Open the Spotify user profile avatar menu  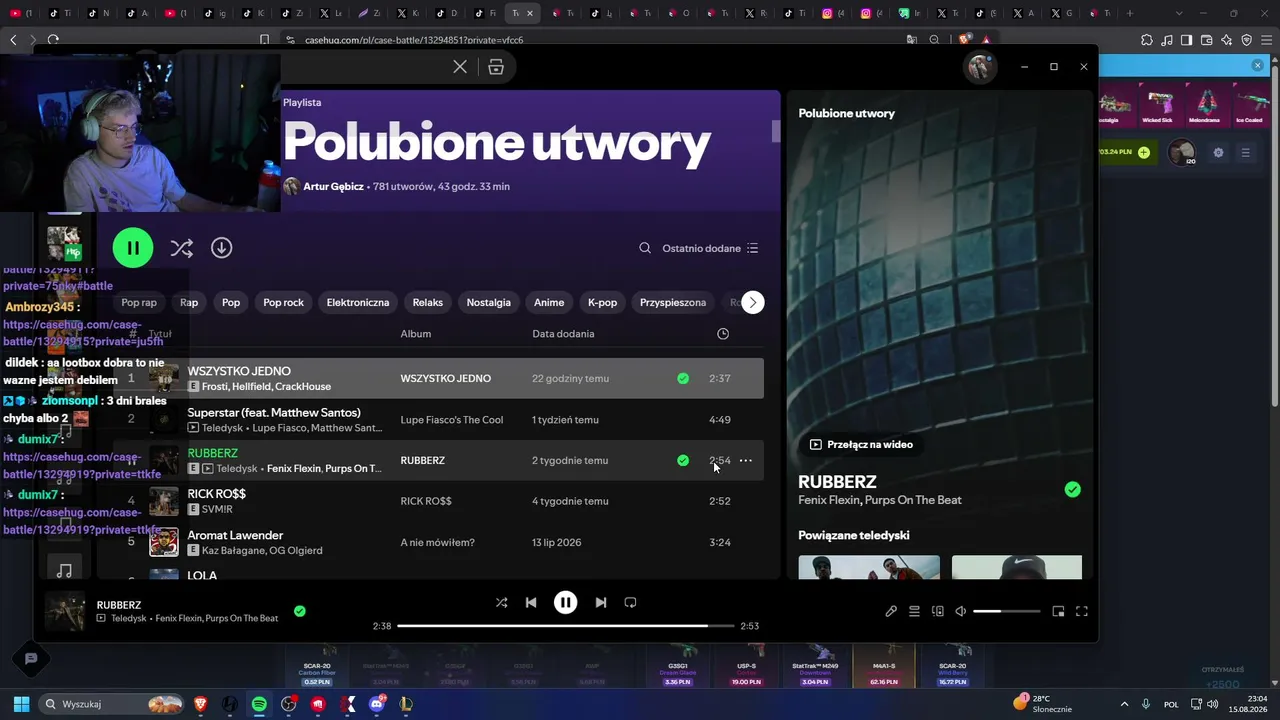point(979,67)
